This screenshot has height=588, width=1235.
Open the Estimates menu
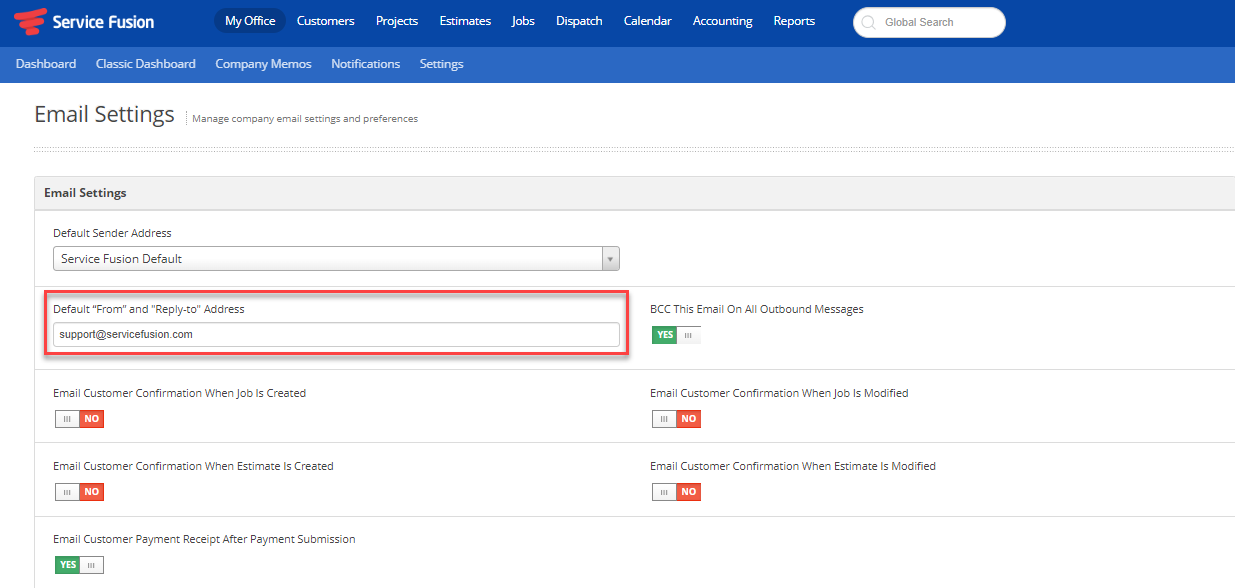coord(465,21)
